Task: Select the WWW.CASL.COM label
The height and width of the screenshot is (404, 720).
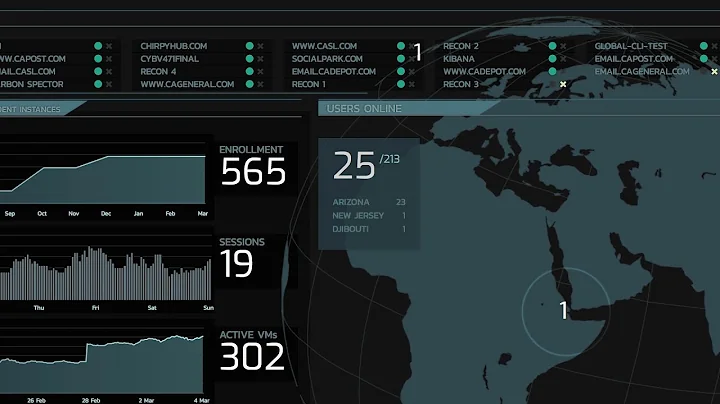Action: 324,46
